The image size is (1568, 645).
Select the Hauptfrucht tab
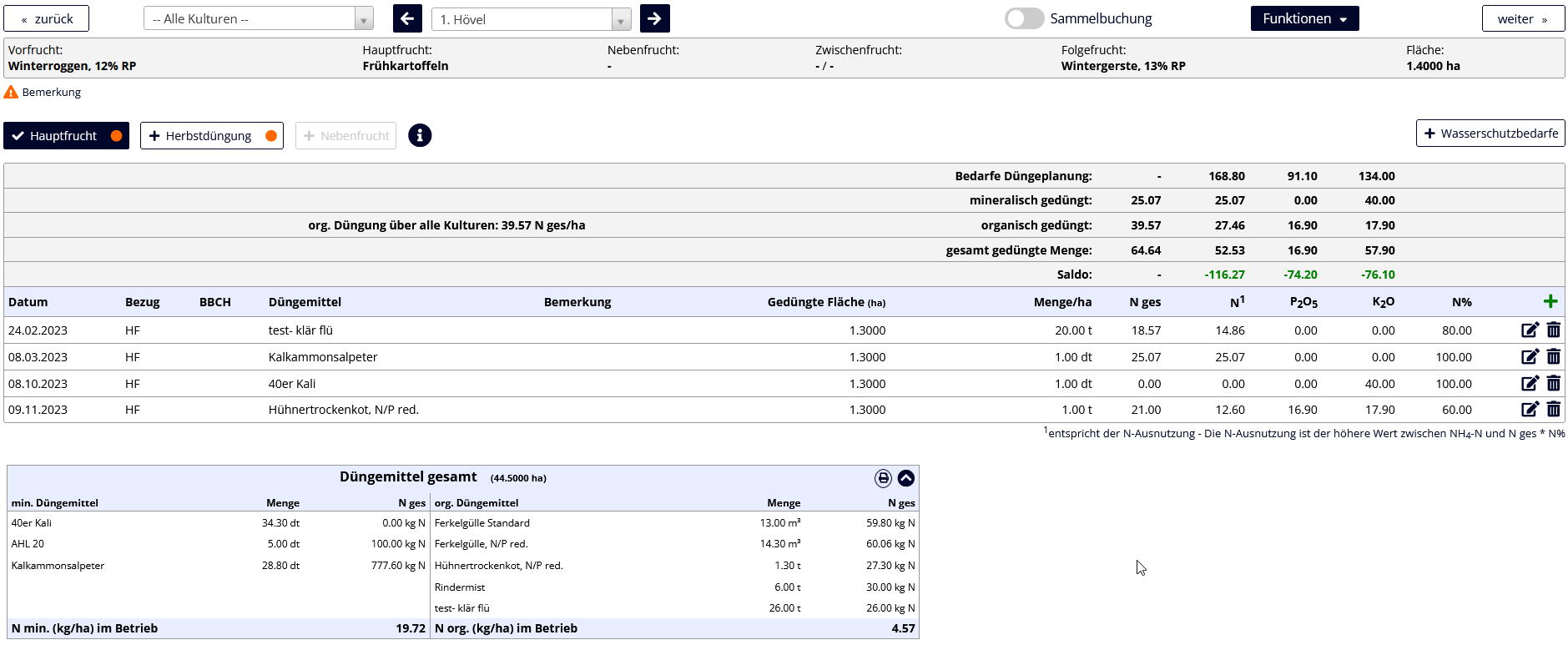coord(66,136)
